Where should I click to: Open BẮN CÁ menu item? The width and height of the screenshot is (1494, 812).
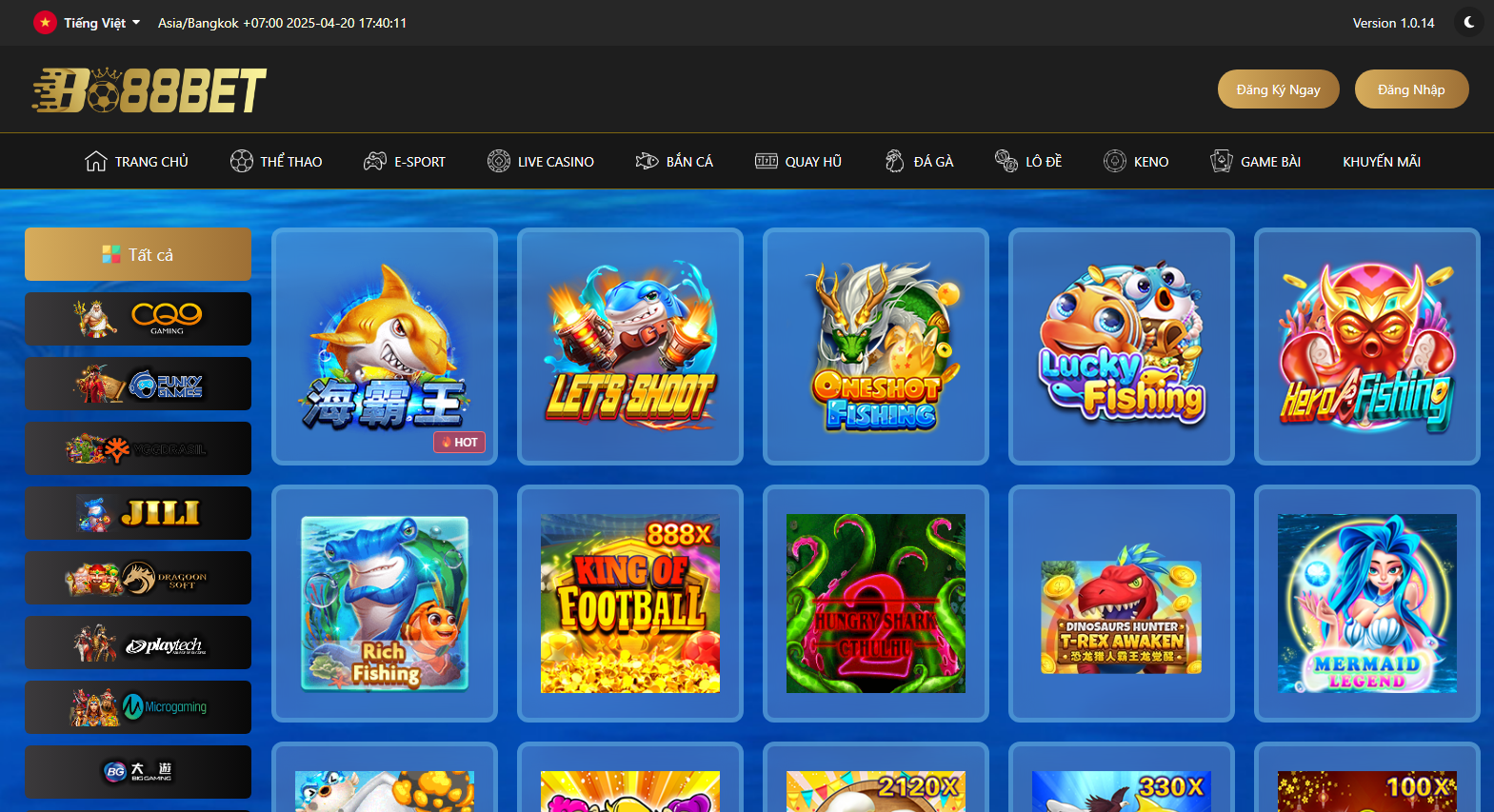coord(674,162)
